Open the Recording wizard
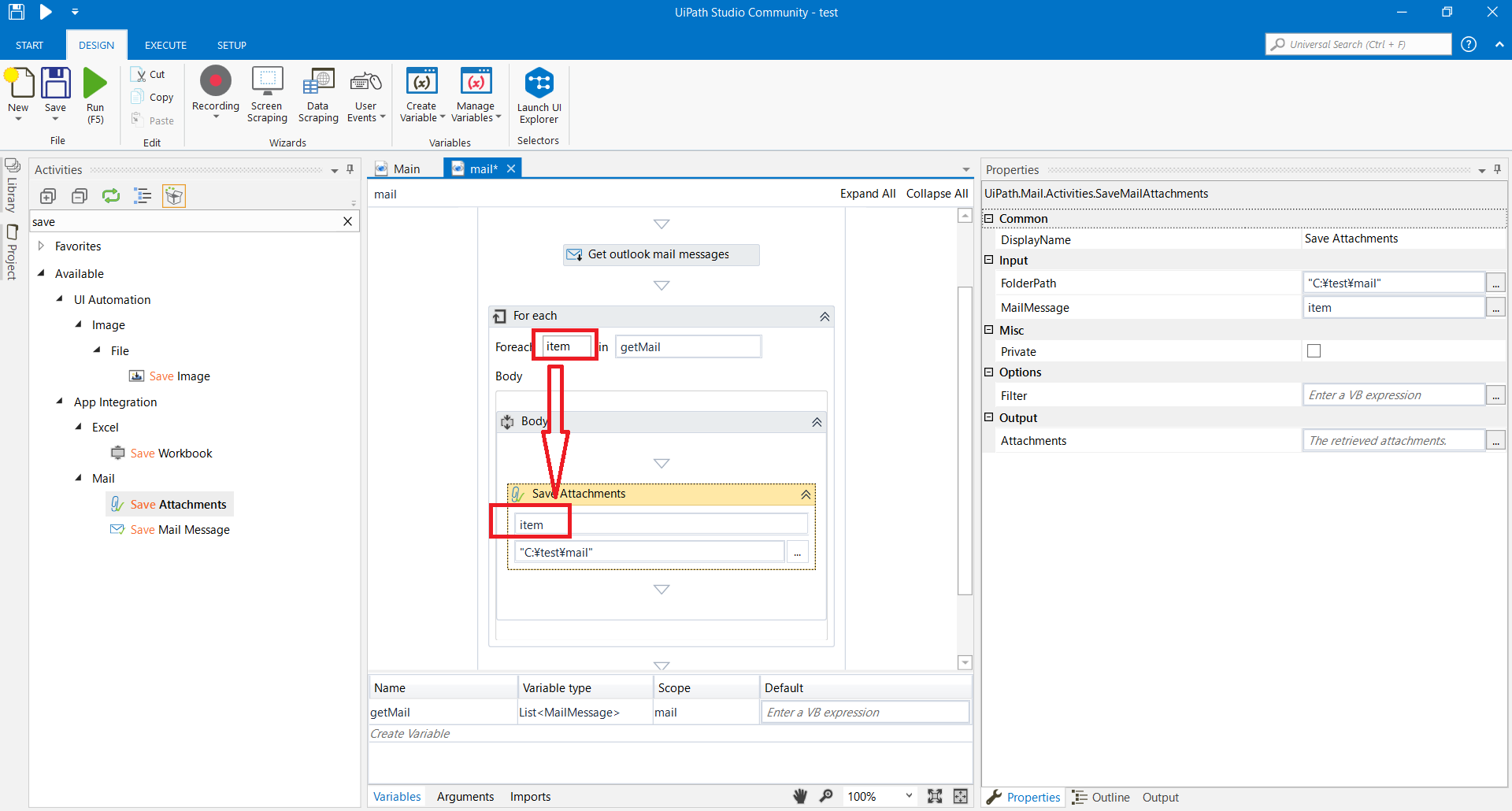This screenshot has width=1512, height=811. point(216,93)
